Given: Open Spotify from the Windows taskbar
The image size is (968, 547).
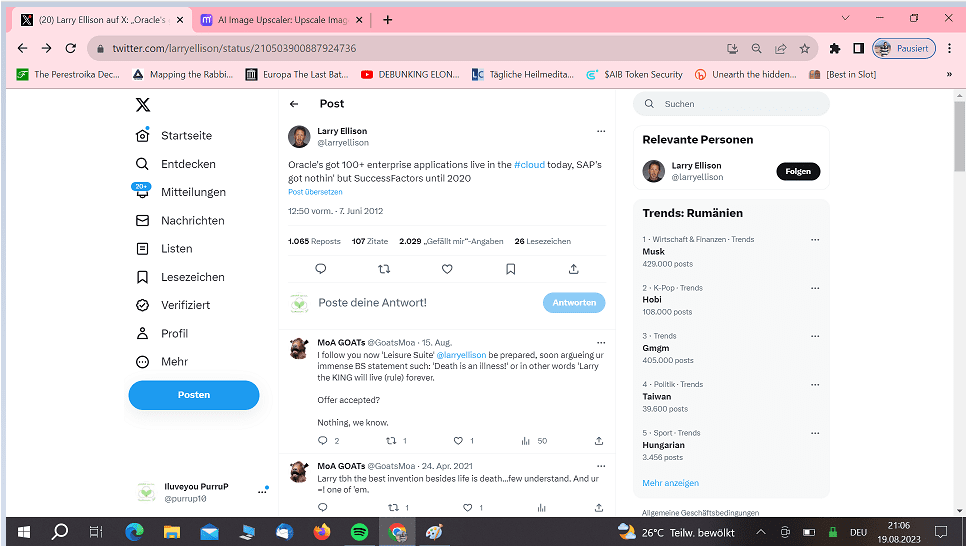Looking at the screenshot, I should point(359,532).
